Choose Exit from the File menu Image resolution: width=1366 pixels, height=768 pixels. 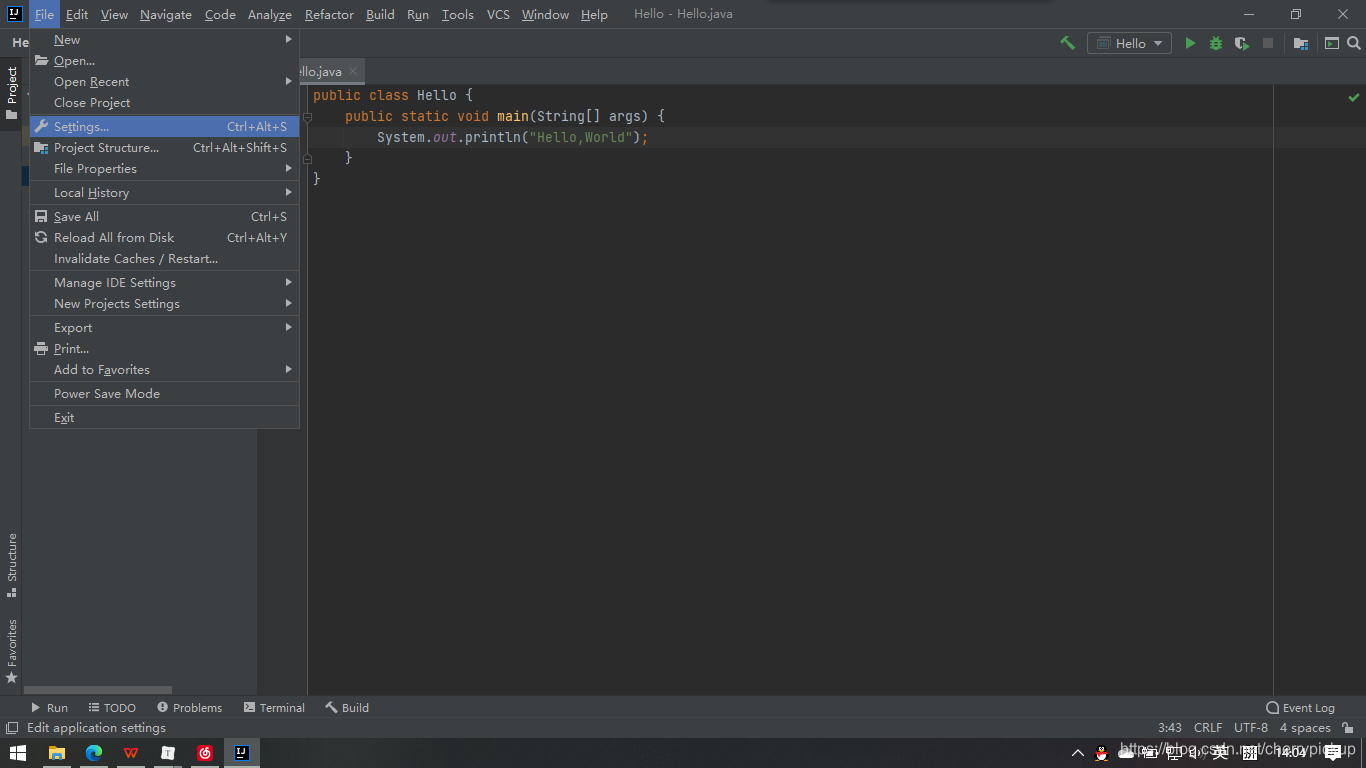[x=164, y=418]
